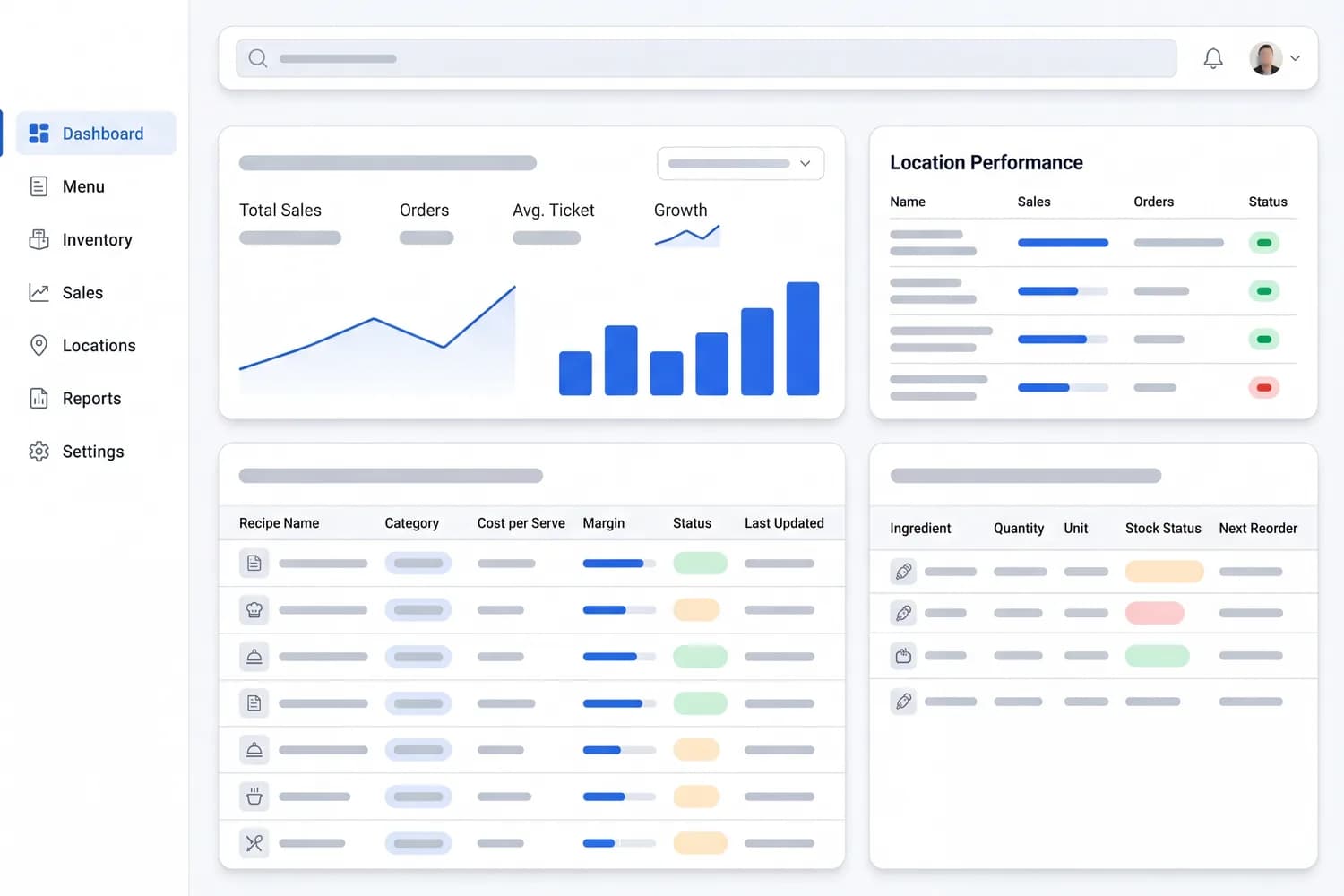Click the Quantity column header

pos(1019,529)
